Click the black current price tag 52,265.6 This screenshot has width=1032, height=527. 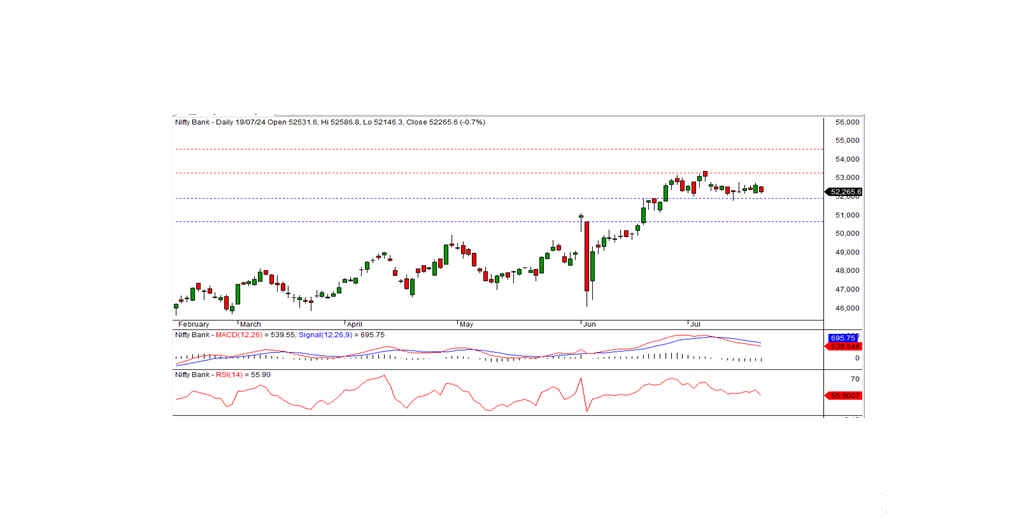point(845,191)
